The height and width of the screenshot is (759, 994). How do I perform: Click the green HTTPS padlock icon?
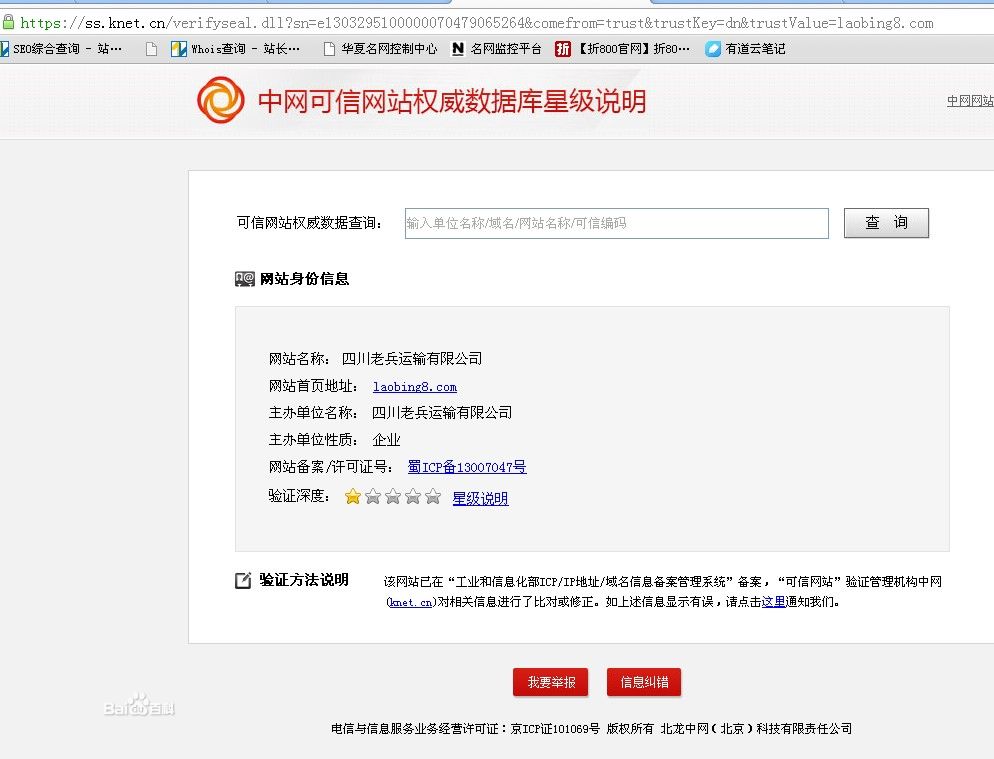8,21
